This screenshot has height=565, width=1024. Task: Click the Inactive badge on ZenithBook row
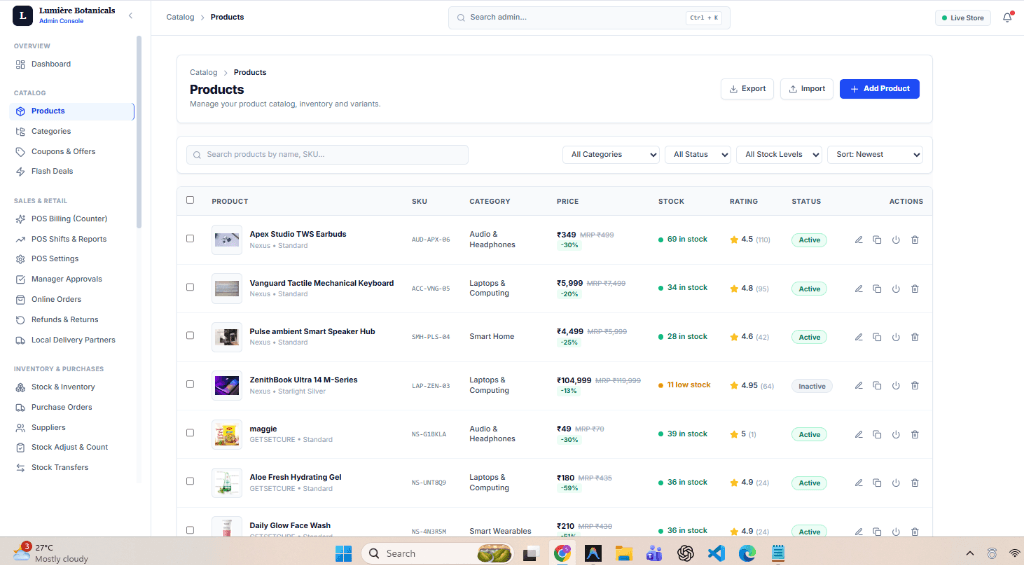click(812, 386)
